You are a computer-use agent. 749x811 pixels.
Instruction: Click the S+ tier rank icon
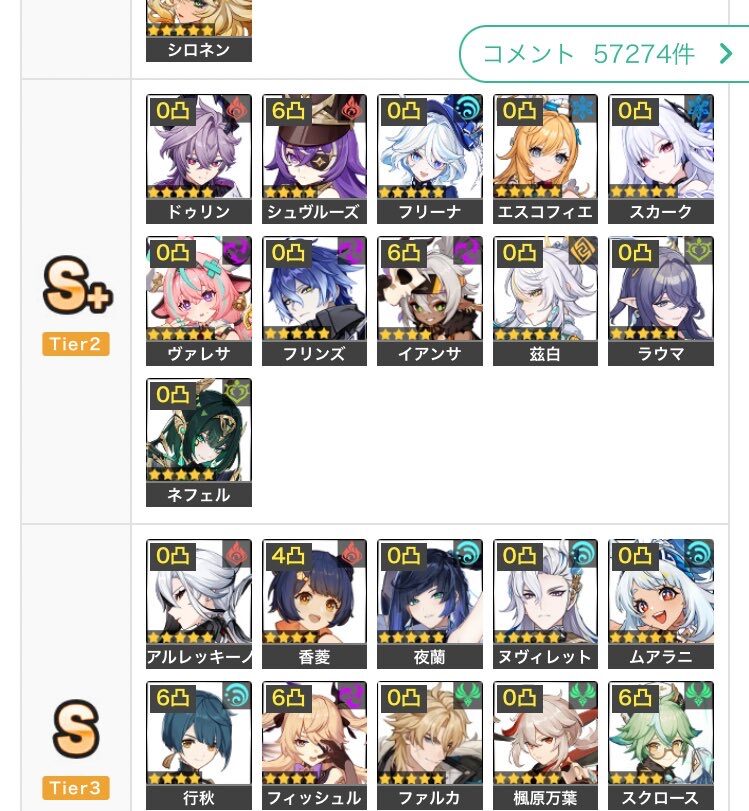click(77, 285)
